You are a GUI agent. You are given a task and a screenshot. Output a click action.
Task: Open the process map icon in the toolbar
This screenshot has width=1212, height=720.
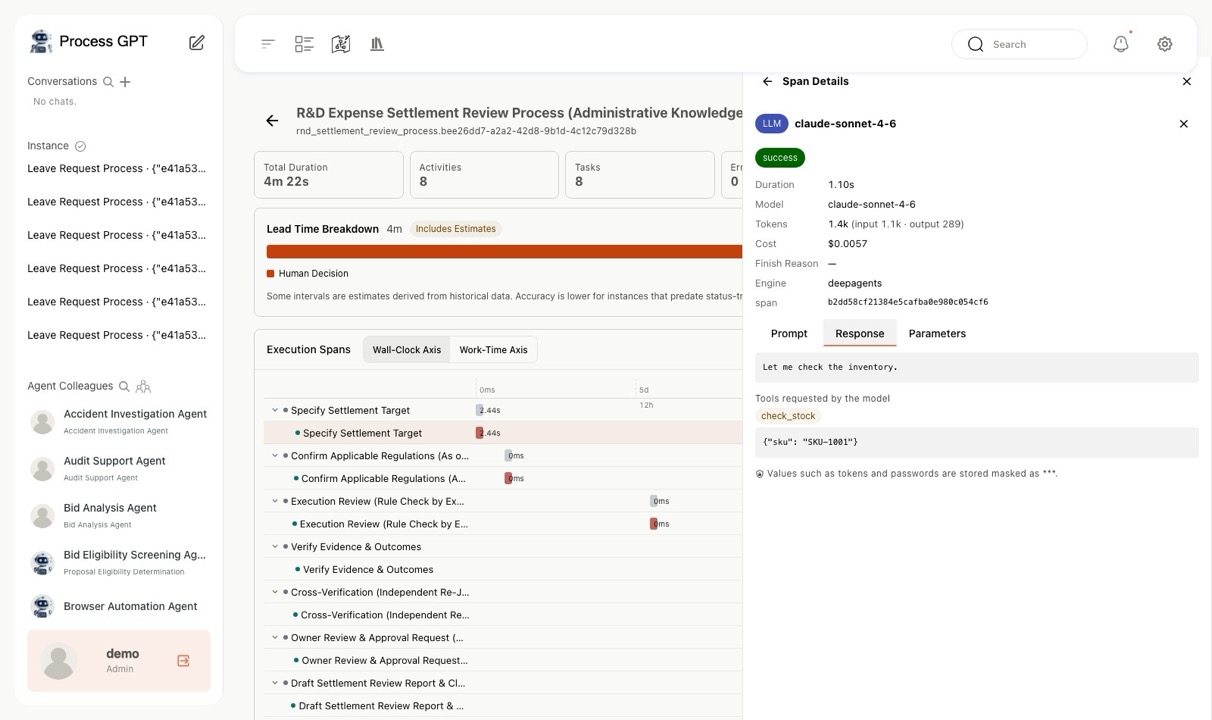(341, 44)
